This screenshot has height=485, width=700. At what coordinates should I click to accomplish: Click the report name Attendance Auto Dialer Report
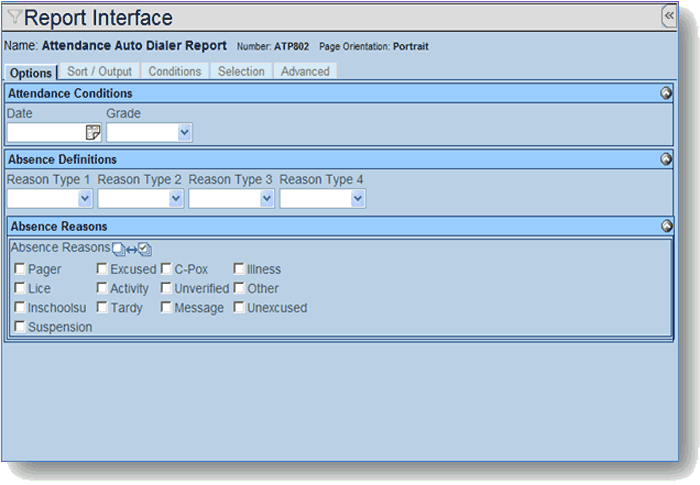(134, 46)
